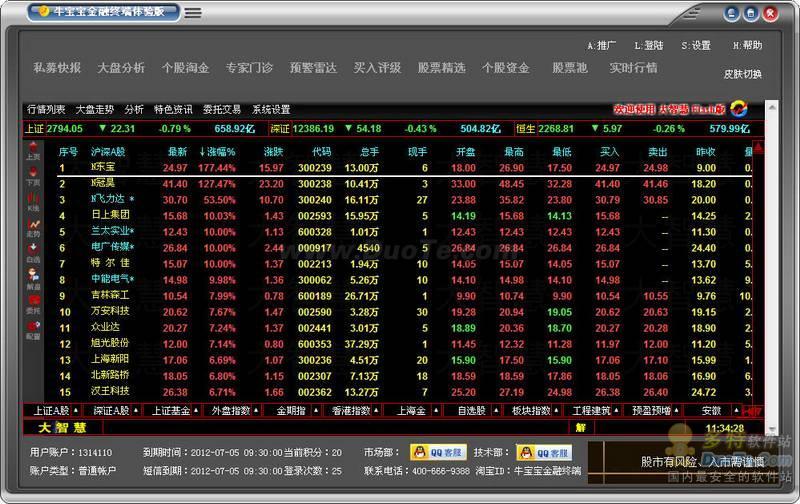This screenshot has width=800, height=504.
Task: Click the 皮肤切换 skin switch button
Action: (743, 74)
